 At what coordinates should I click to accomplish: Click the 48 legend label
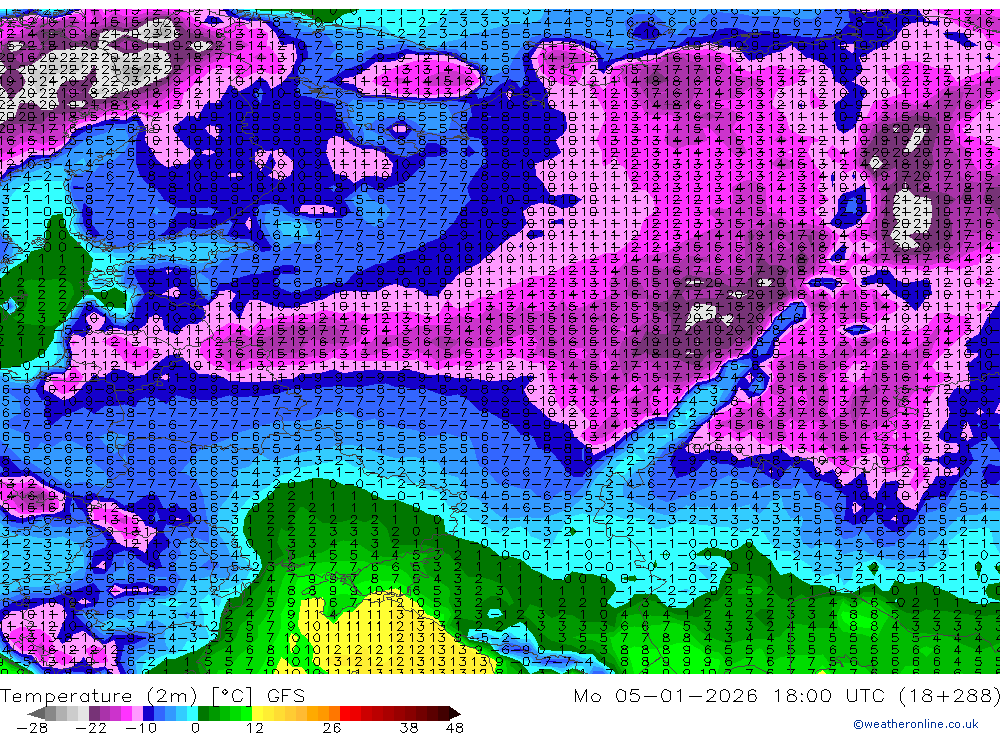pyautogui.click(x=454, y=727)
